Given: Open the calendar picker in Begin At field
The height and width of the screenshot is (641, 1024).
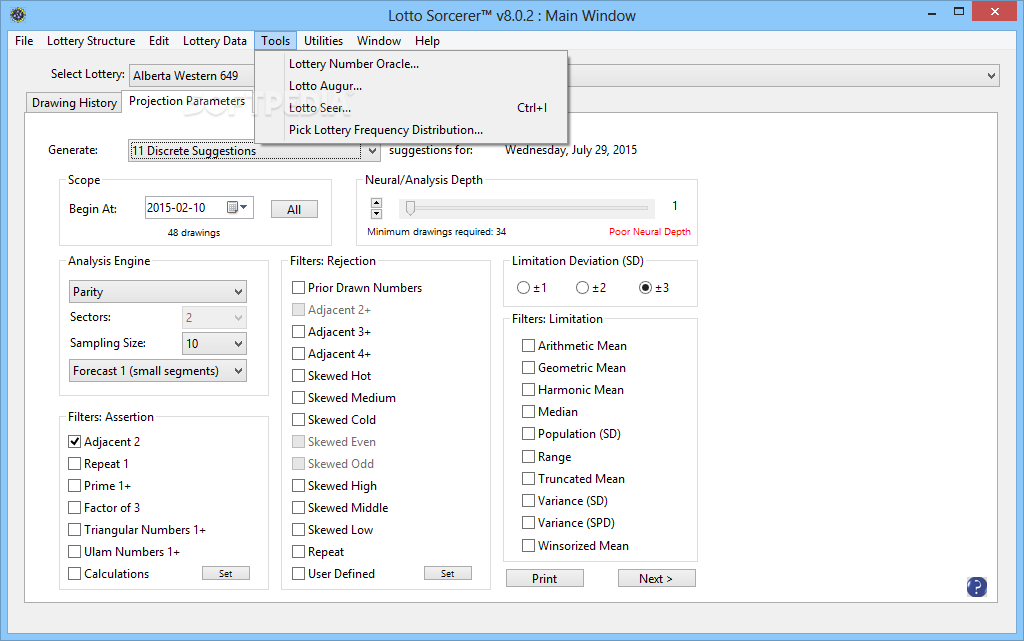Looking at the screenshot, I should point(236,208).
